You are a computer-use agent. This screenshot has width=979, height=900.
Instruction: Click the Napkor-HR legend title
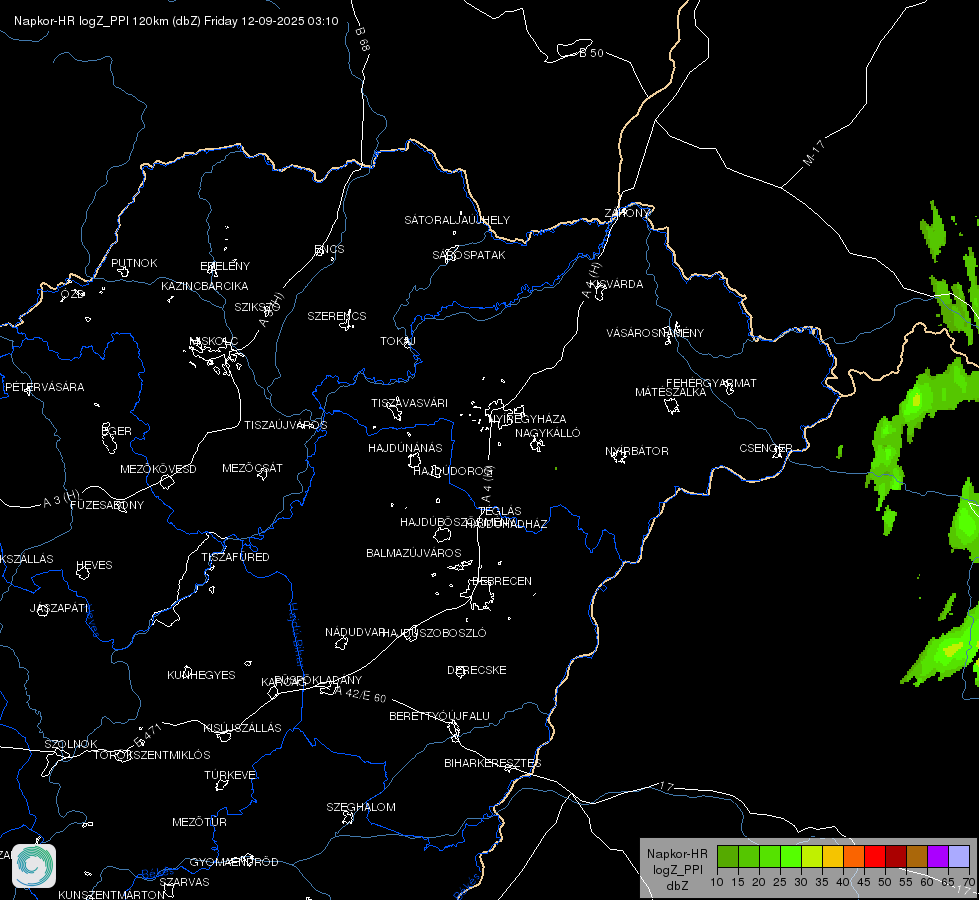pos(677,854)
